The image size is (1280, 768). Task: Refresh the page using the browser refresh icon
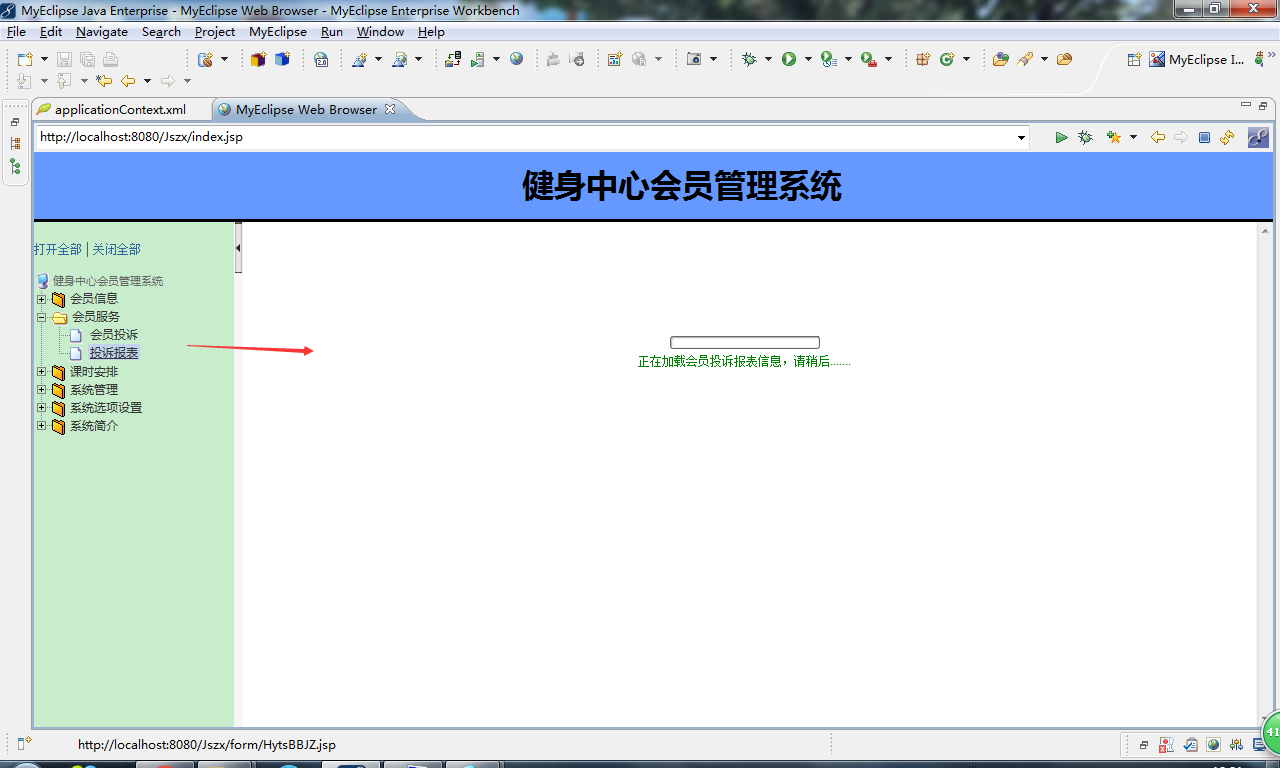(x=1227, y=137)
